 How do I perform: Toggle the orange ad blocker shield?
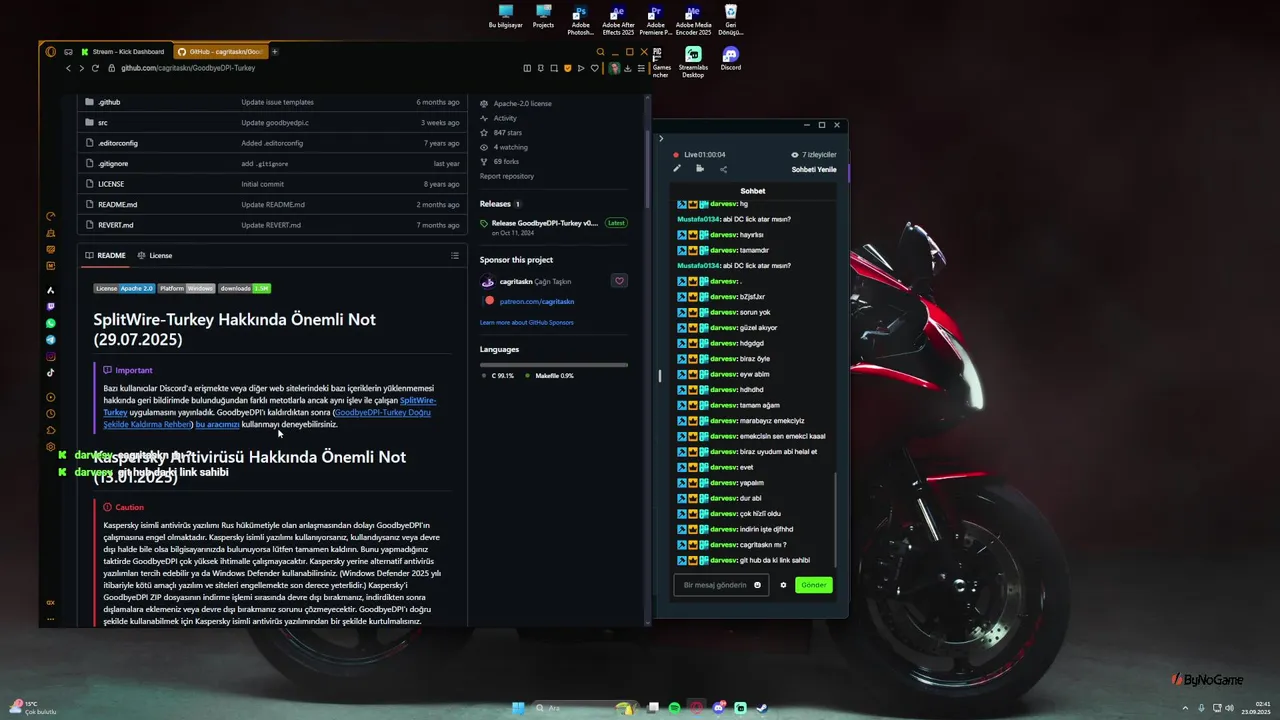point(568,68)
